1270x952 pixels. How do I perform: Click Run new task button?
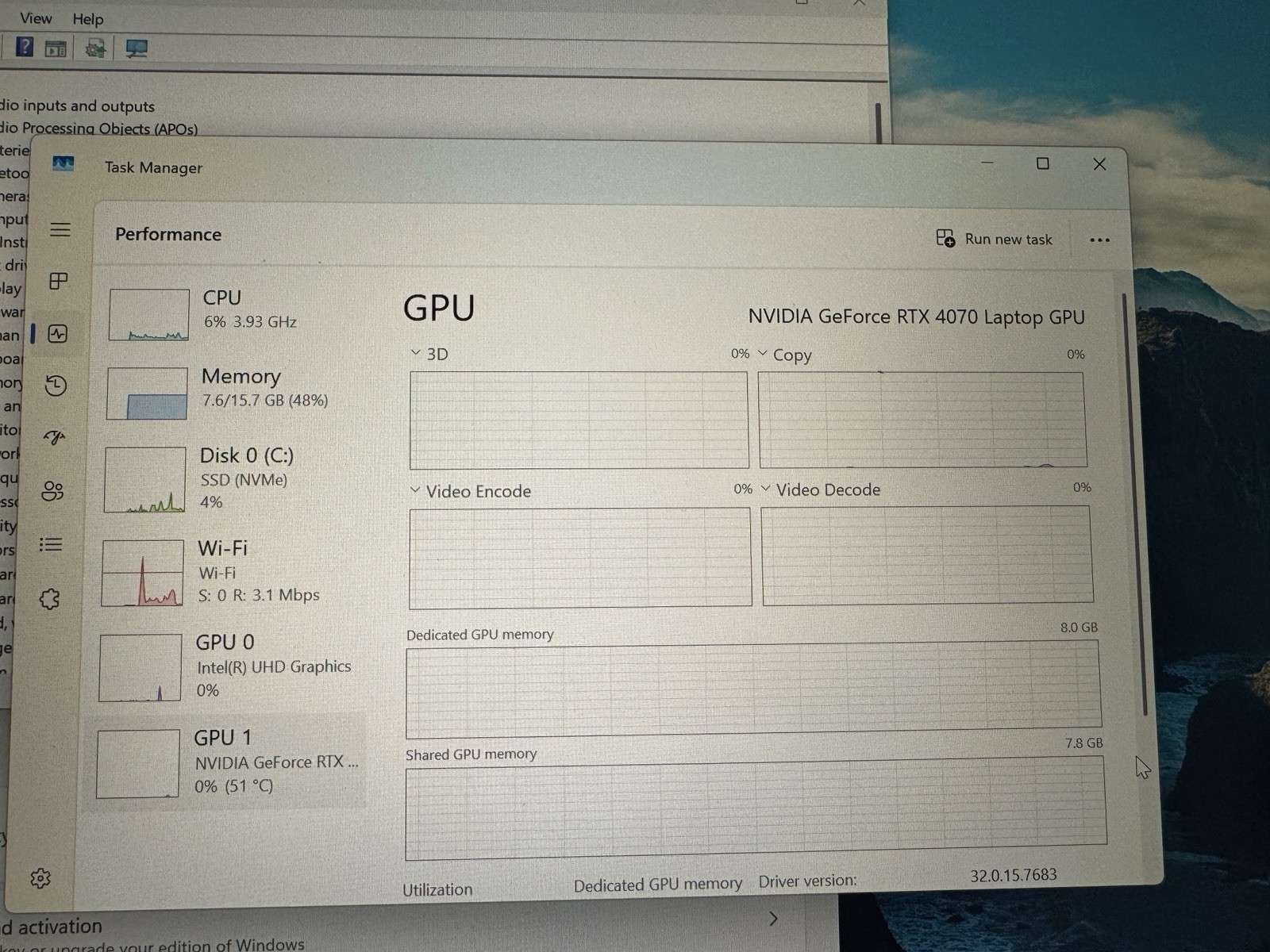[x=994, y=239]
